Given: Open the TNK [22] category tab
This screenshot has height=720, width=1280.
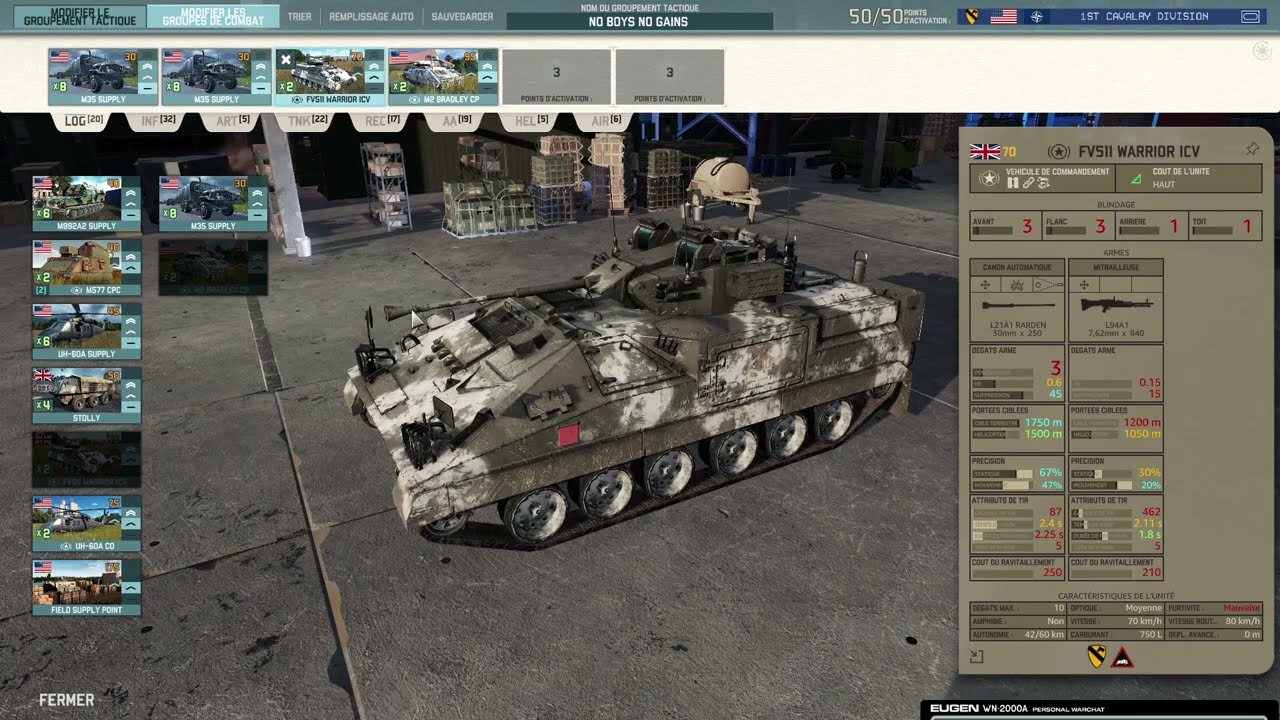Looking at the screenshot, I should point(307,121).
